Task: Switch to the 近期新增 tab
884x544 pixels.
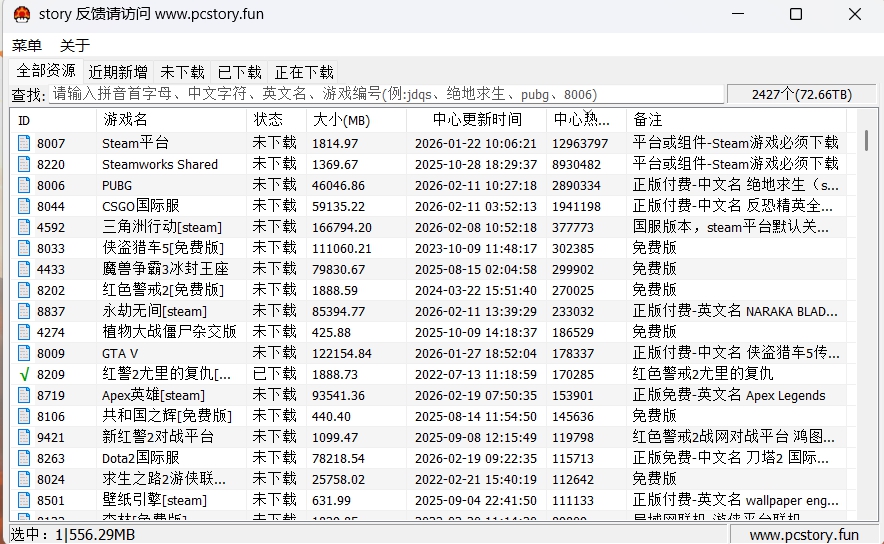Action: point(118,72)
